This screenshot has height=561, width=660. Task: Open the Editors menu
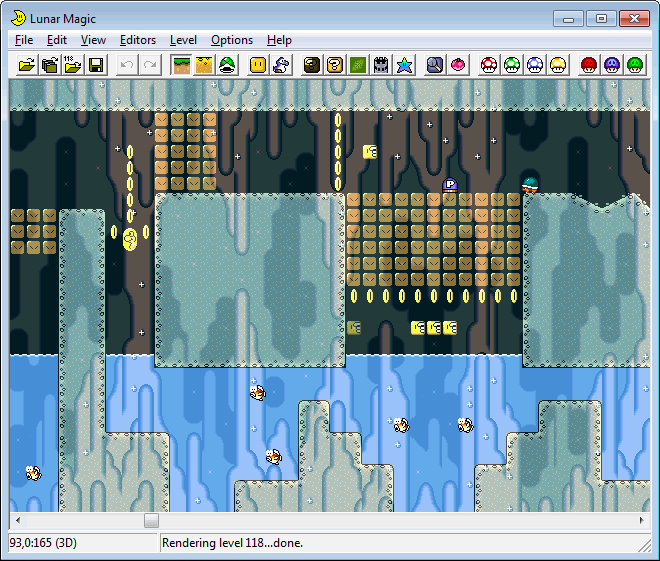tap(138, 40)
